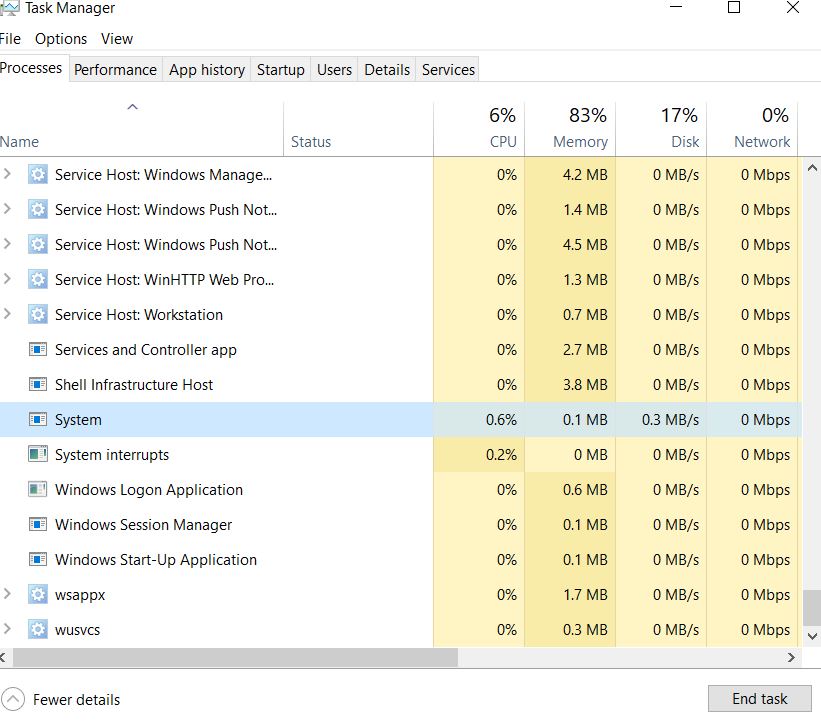Expand the Service Host: WinHTTP Web Proxy entry
Screen dimensions: 821x725
pos(10,279)
